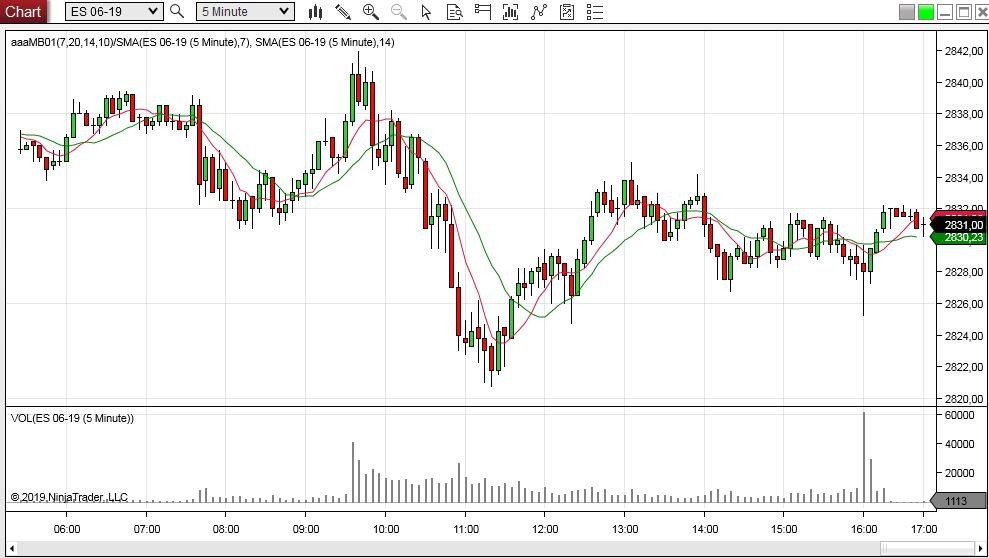989x558 pixels.
Task: Toggle the gray window link button
Action: coord(907,11)
